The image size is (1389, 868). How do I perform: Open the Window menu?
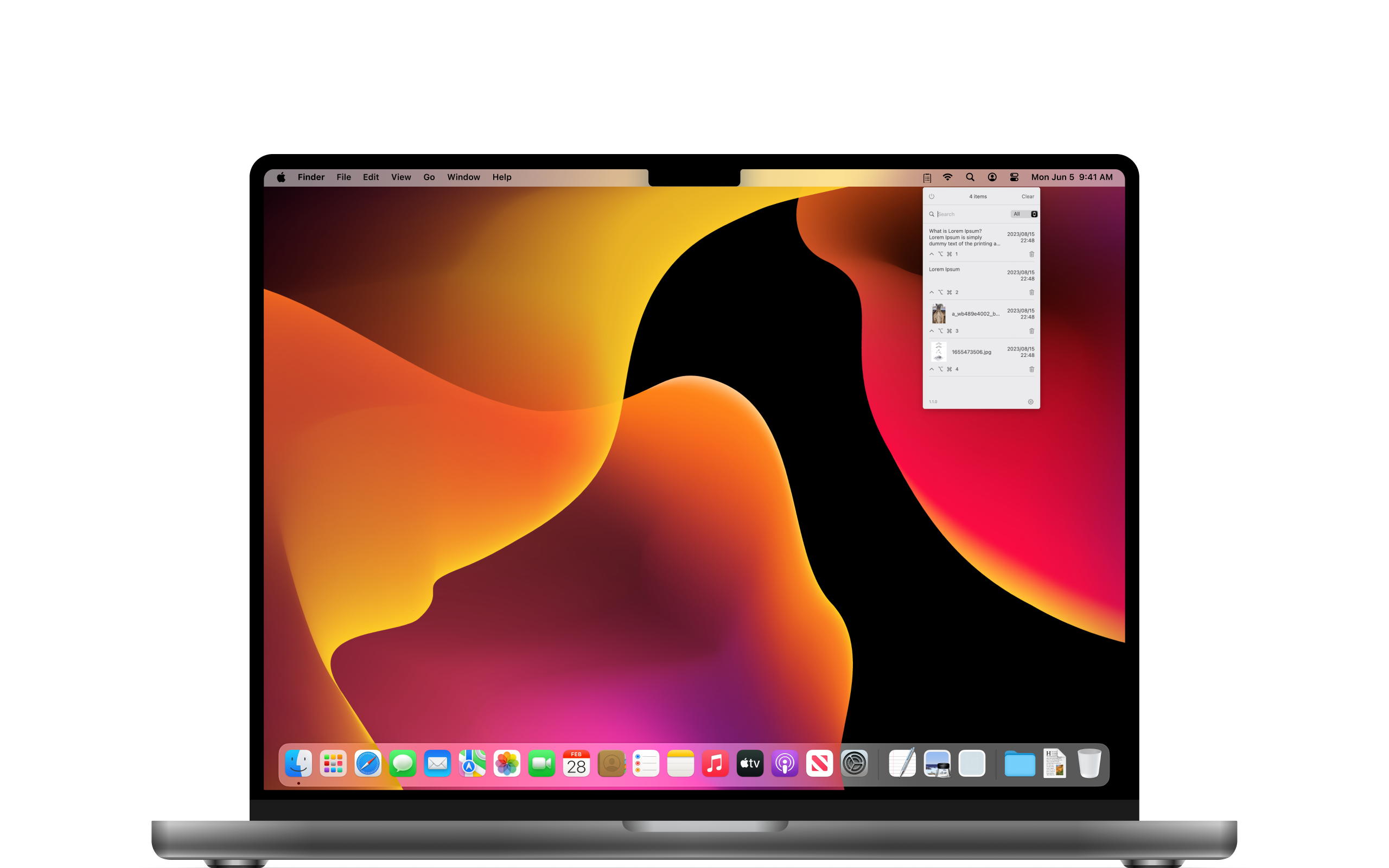(x=464, y=177)
